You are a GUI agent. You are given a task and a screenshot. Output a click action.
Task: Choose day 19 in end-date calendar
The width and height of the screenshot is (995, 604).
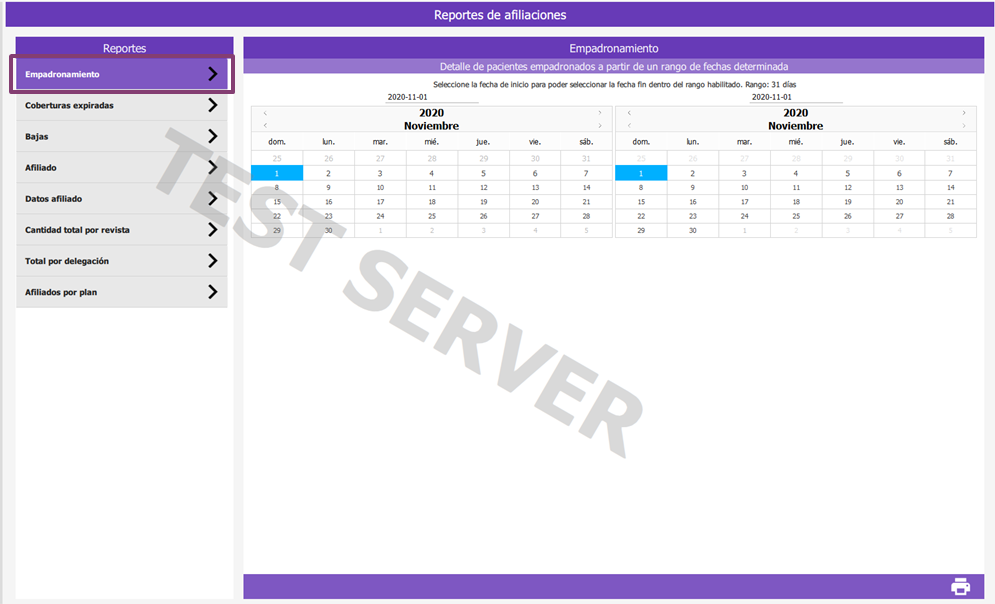tap(848, 202)
